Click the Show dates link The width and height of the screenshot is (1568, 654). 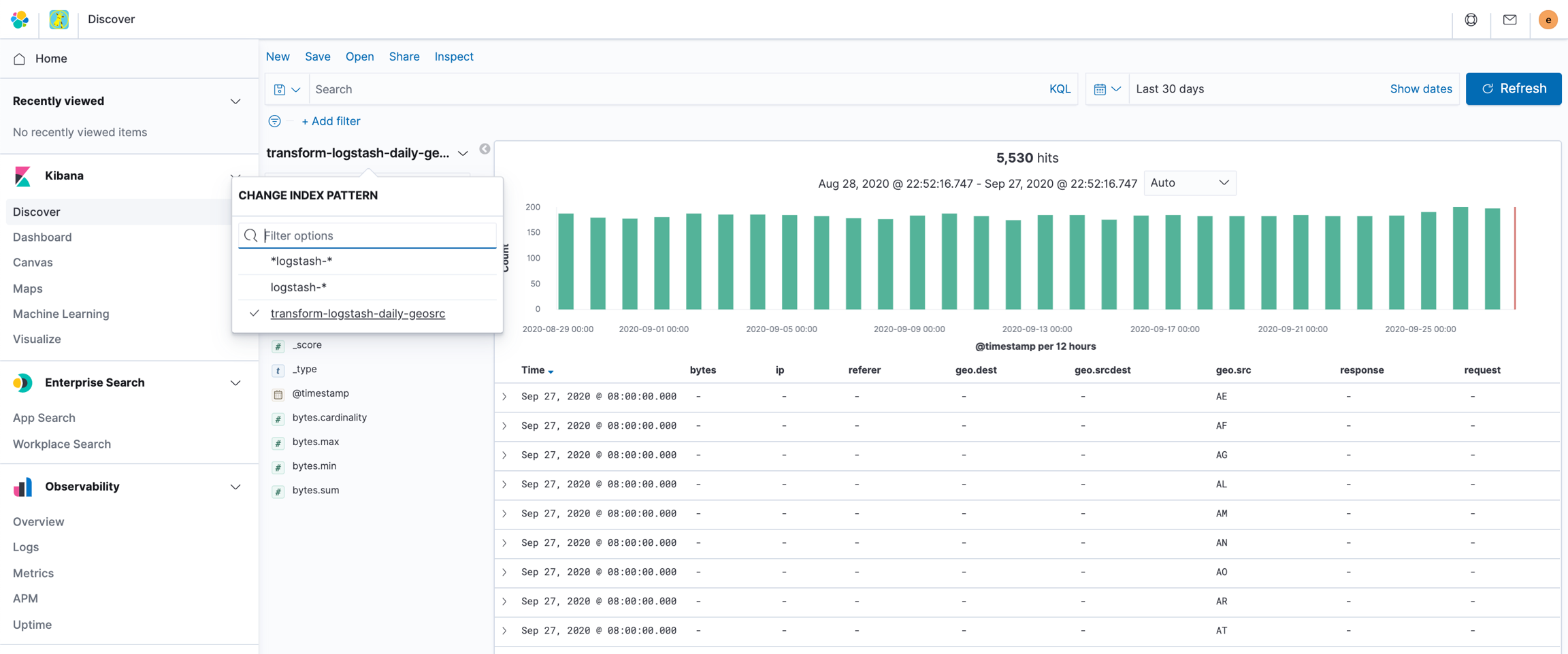1420,89
